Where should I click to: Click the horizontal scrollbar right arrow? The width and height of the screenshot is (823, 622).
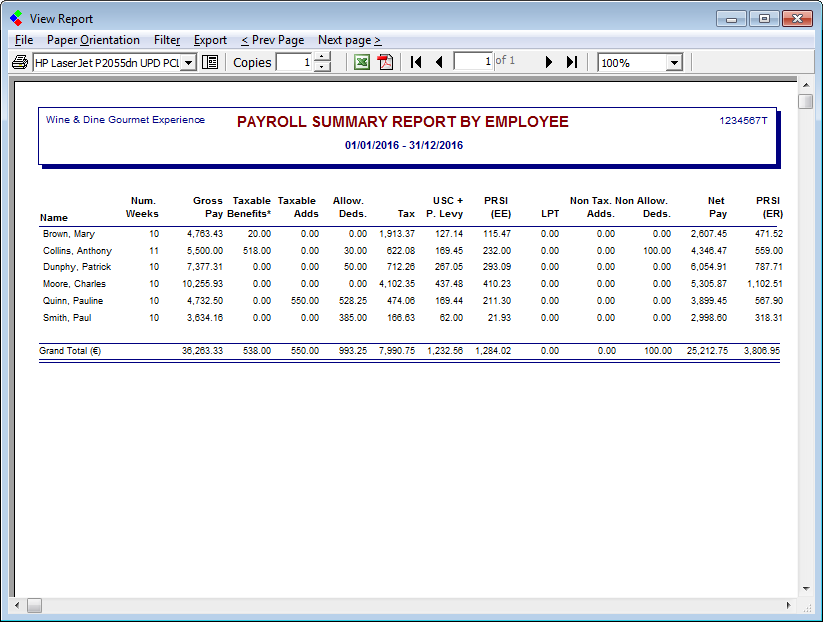[x=790, y=606]
